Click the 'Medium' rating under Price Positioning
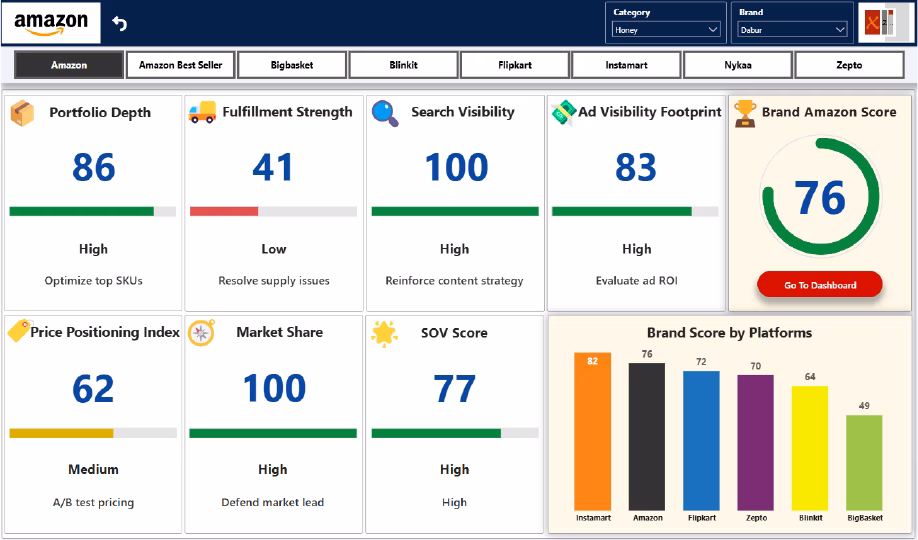The height and width of the screenshot is (540, 918). click(x=93, y=469)
